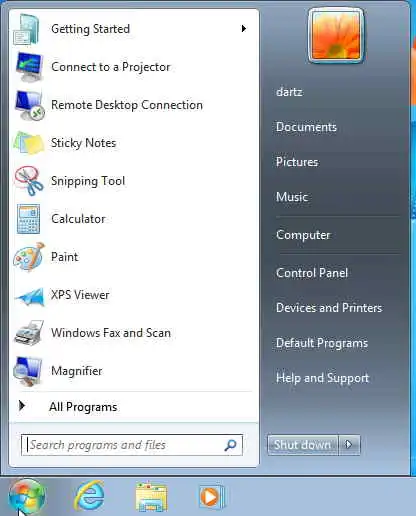Expand the Getting Started submenu arrow
The image size is (416, 516).
(x=244, y=29)
